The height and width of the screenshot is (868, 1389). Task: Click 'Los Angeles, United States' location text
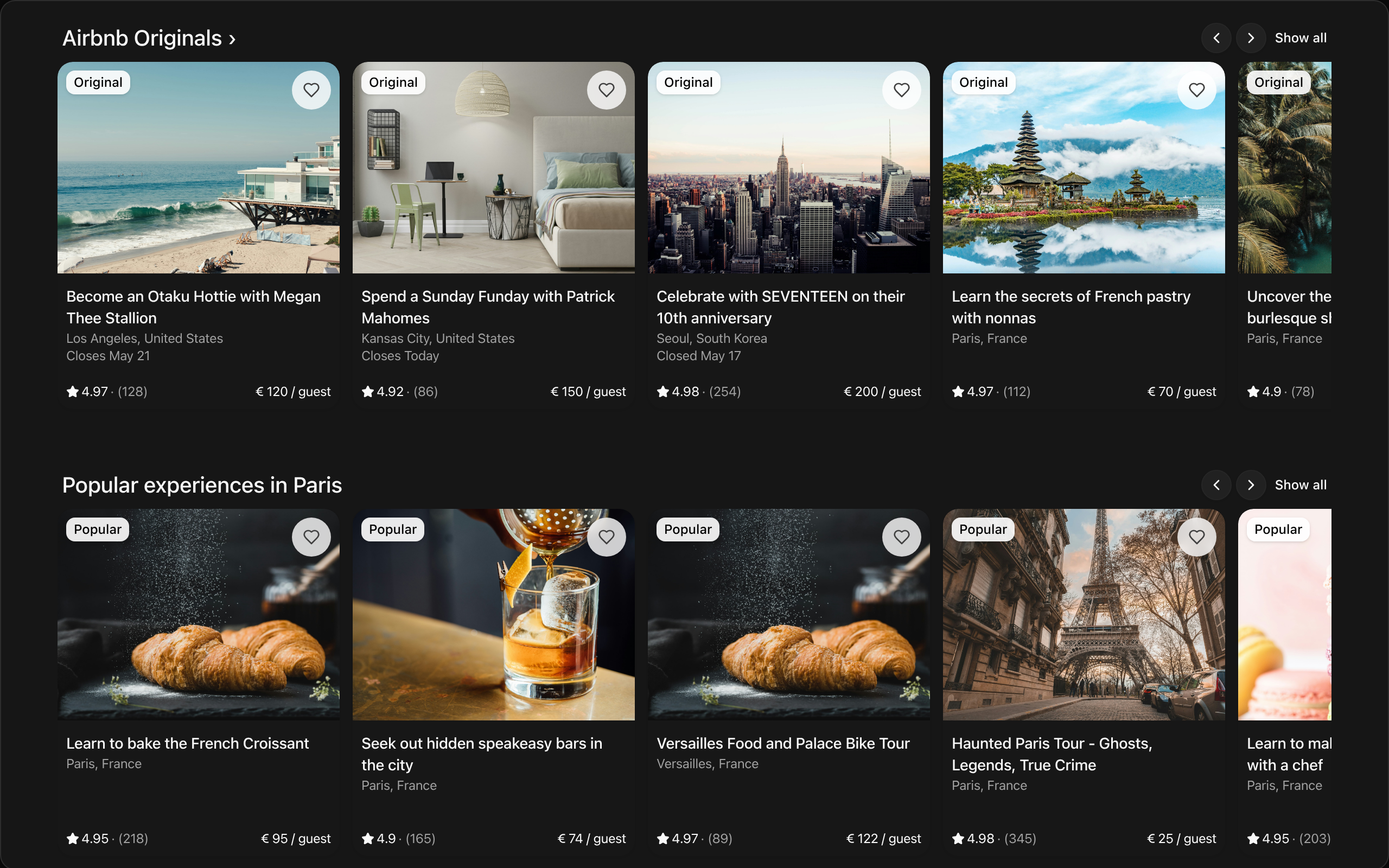145,339
